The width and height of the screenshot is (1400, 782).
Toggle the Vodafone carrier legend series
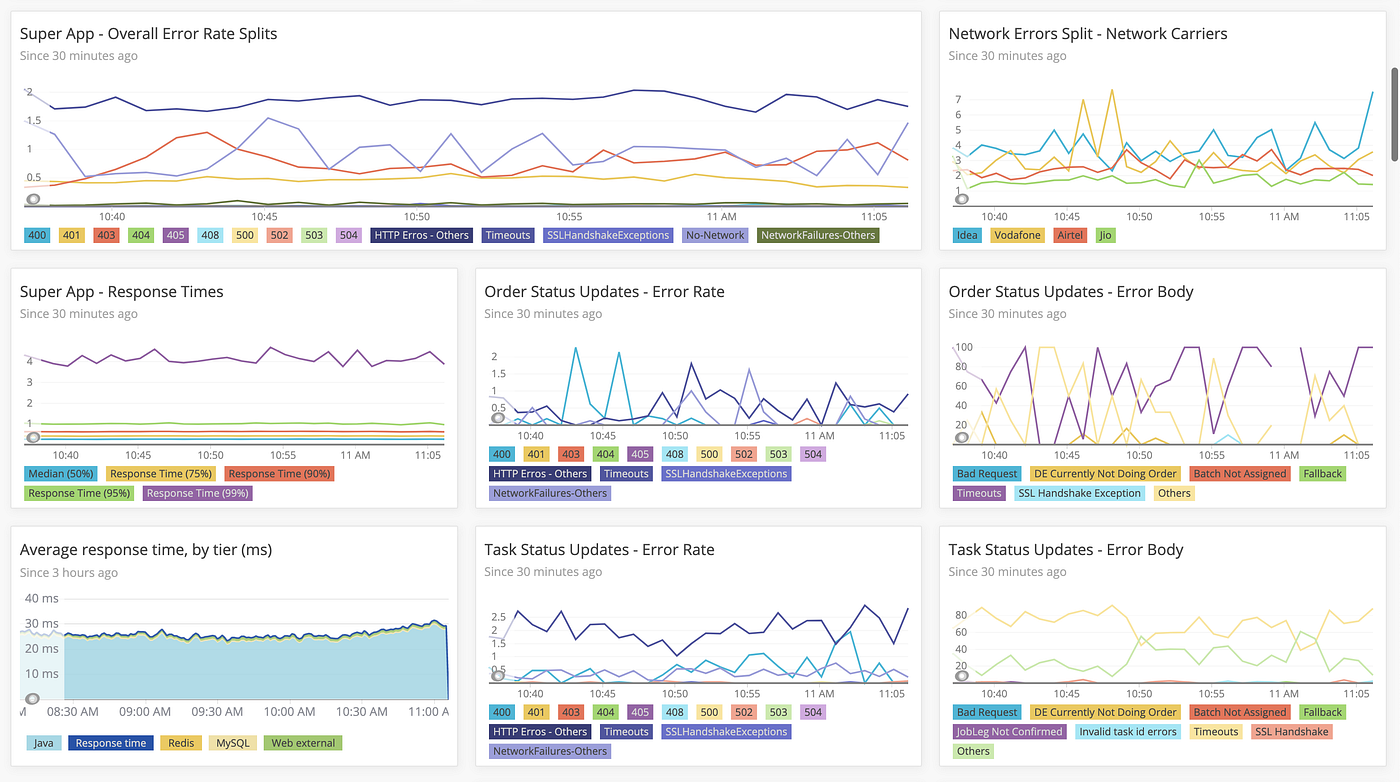(1016, 235)
